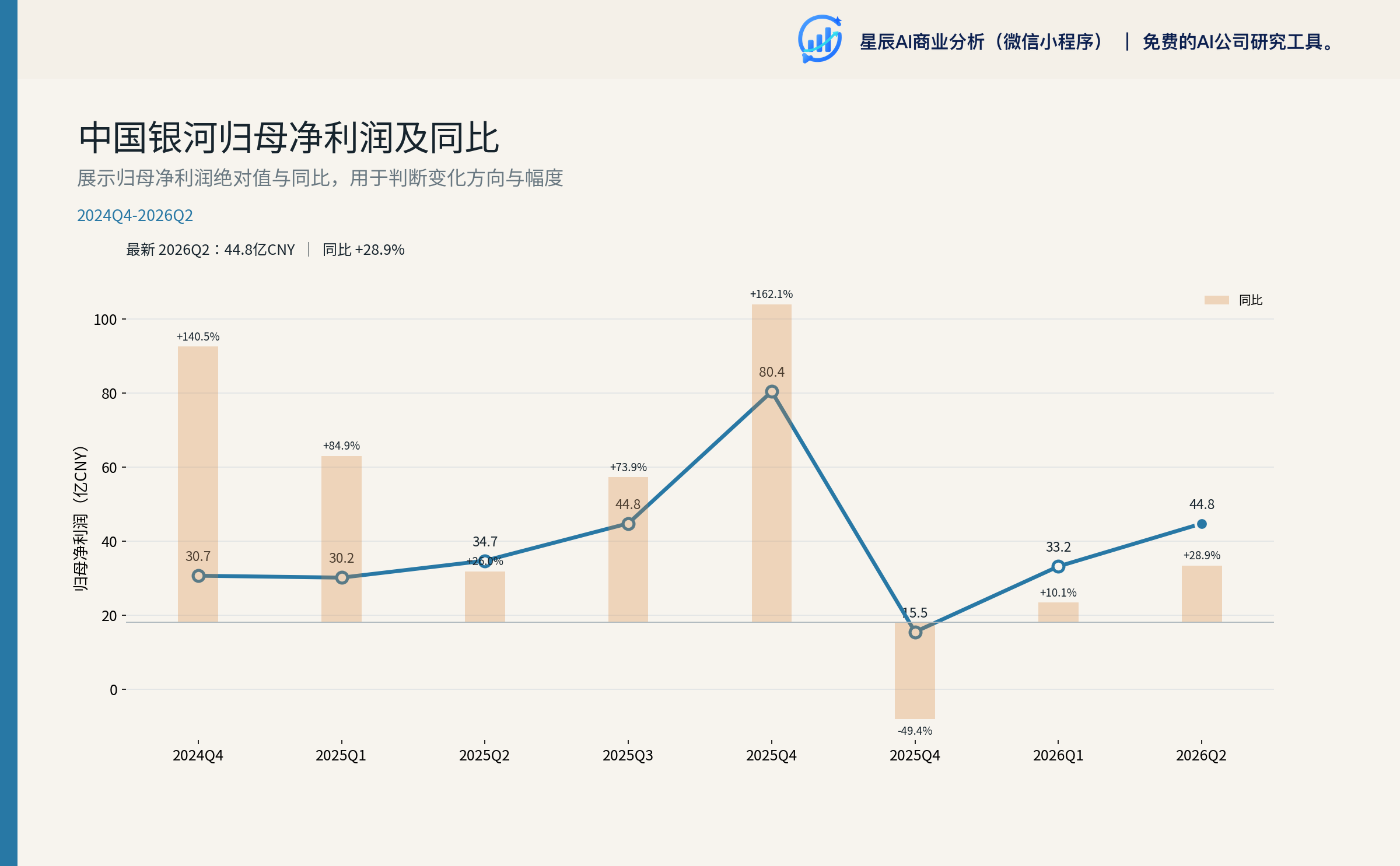Viewport: 1400px width, 866px height.
Task: Select the 2025Q1 line point at 30.2
Action: [x=342, y=577]
